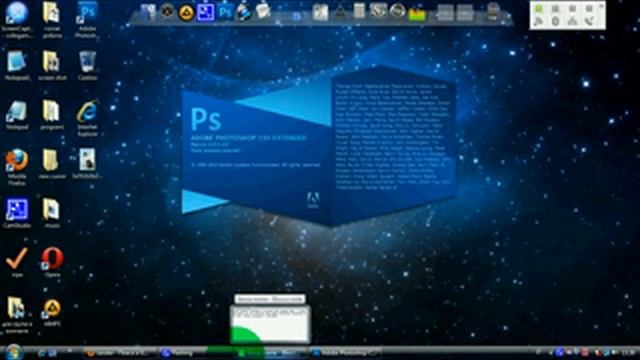Viewport: 640px width, 360px height.
Task: Launch Opera browser from desktop
Action: (x=52, y=262)
